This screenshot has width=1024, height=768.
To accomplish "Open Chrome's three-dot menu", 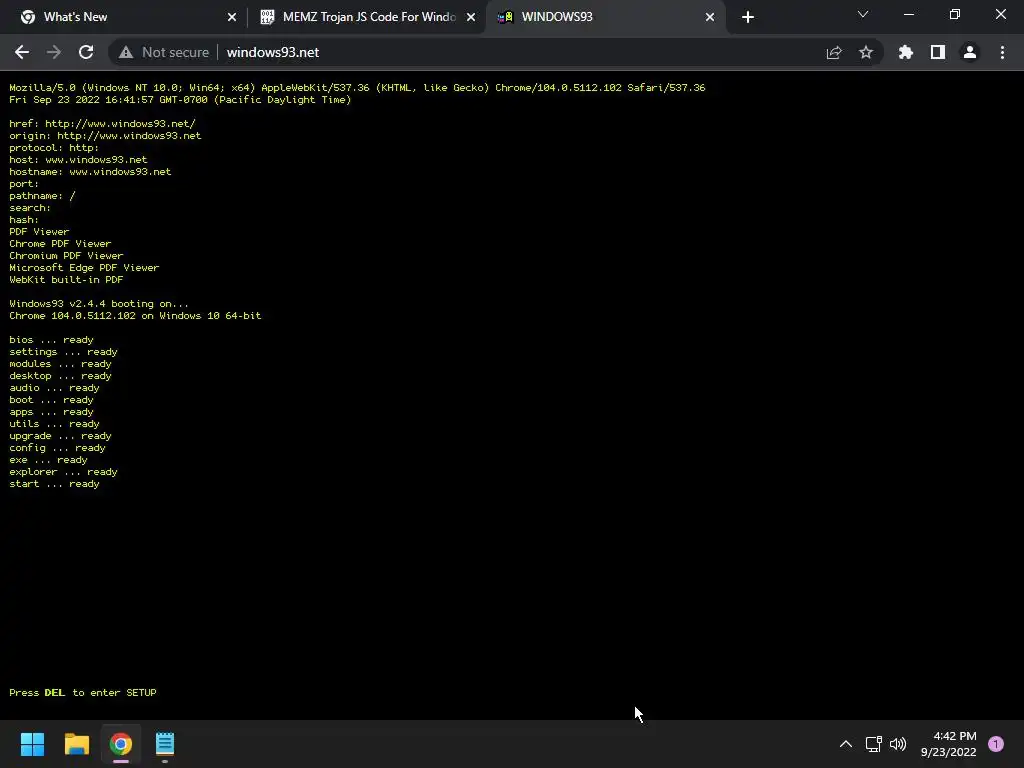I will (x=1002, y=52).
